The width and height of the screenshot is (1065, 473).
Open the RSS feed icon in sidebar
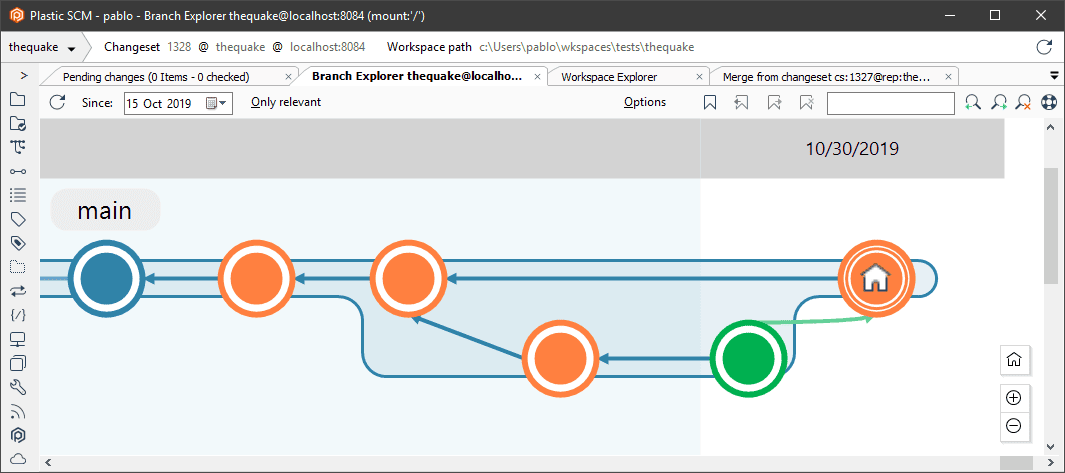point(18,411)
